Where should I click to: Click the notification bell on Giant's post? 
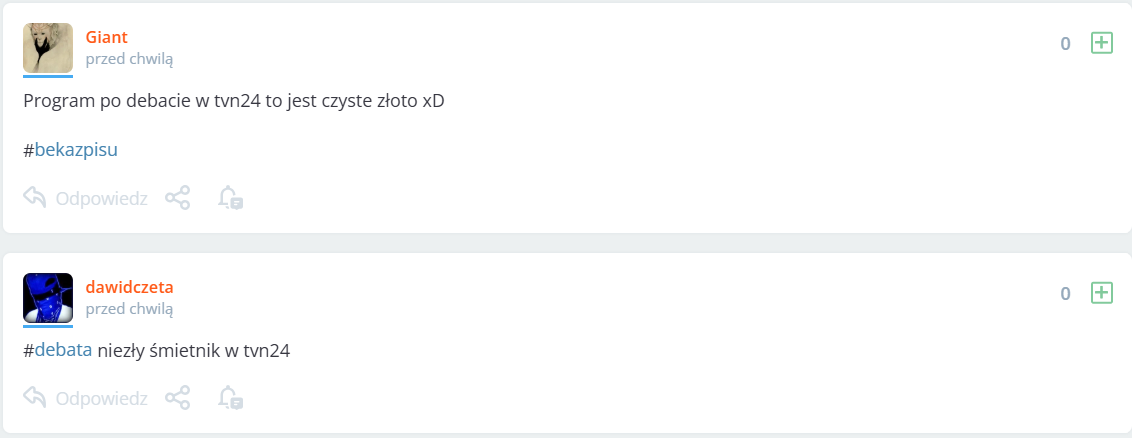point(230,198)
